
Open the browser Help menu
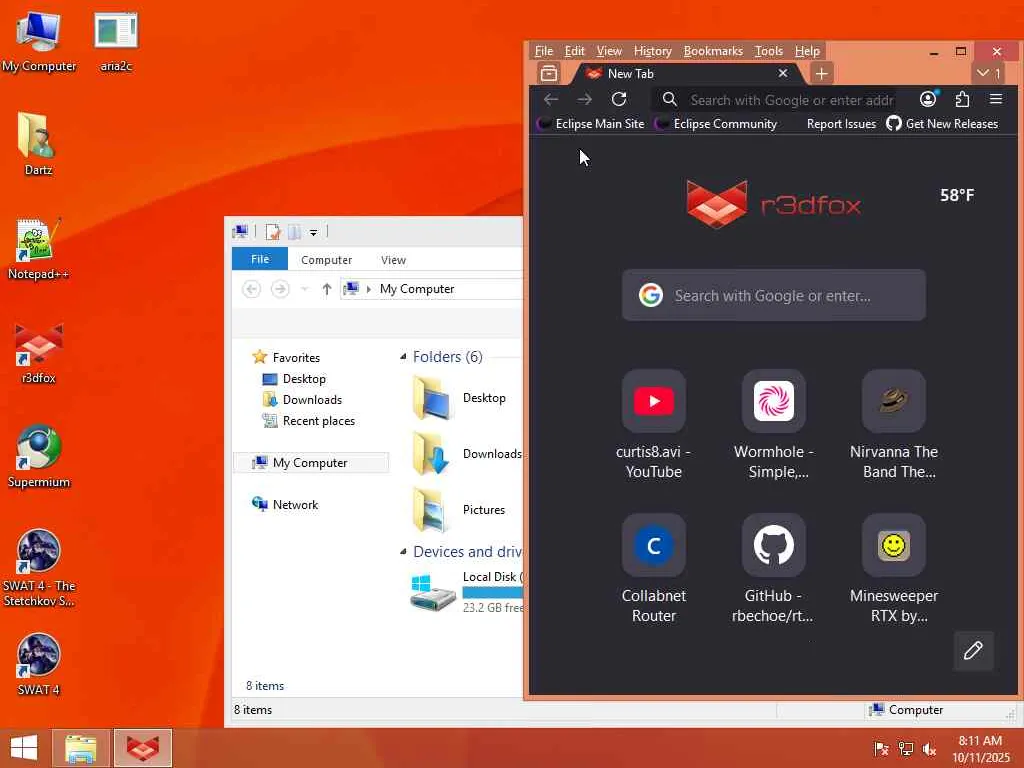[x=807, y=51]
